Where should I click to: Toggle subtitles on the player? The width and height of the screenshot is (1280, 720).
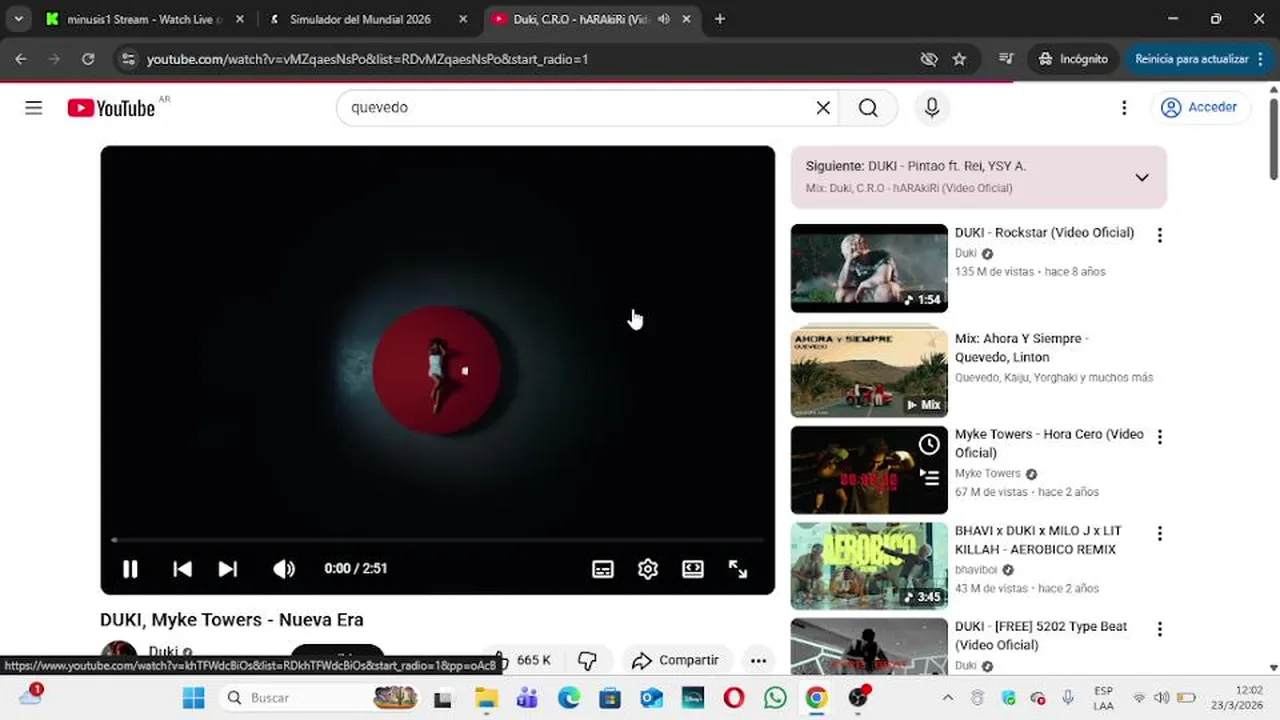[603, 569]
